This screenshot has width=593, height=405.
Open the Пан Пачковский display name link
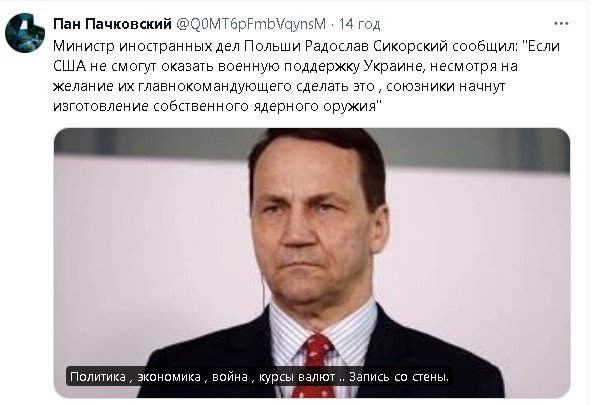click(x=112, y=24)
